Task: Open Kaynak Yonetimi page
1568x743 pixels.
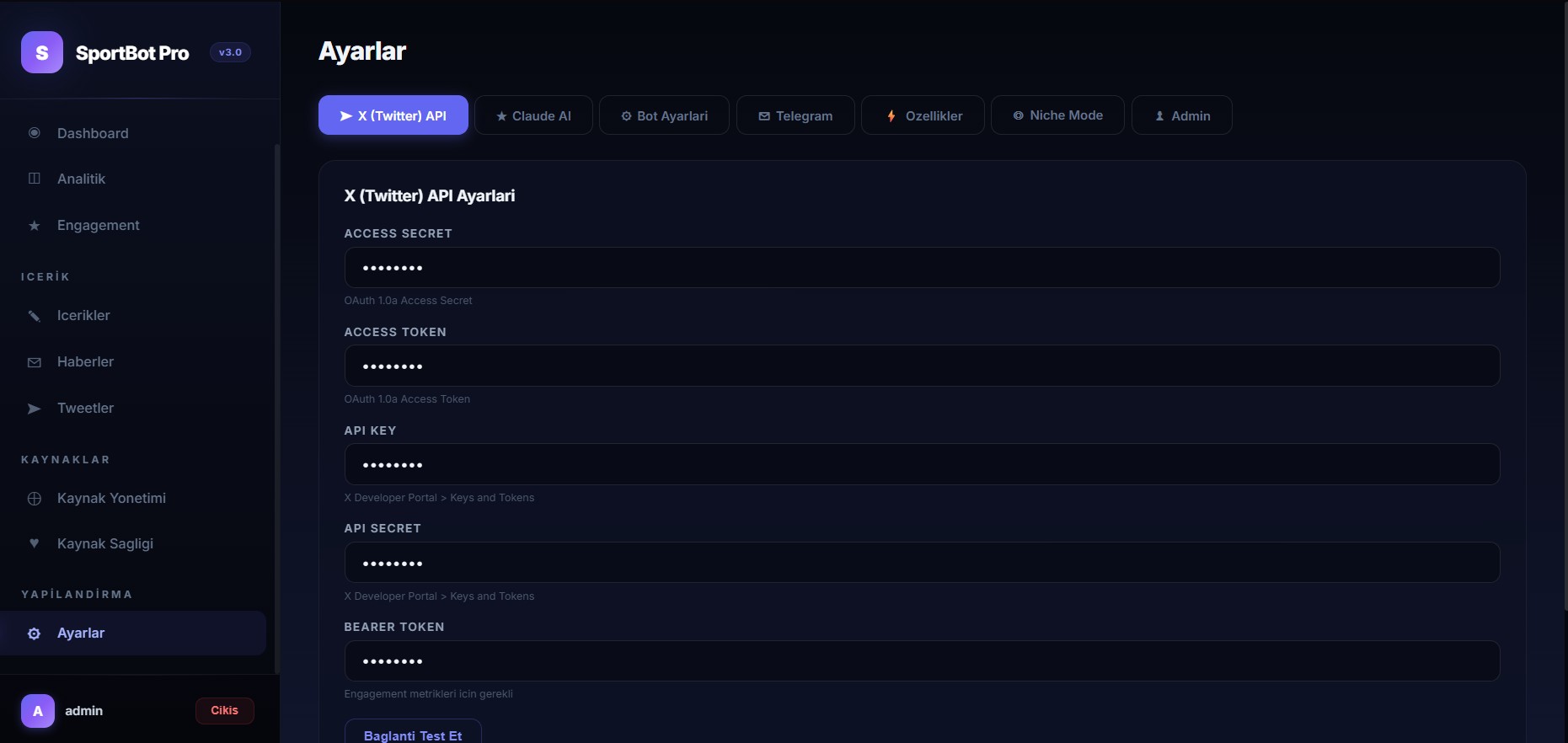Action: click(x=133, y=498)
